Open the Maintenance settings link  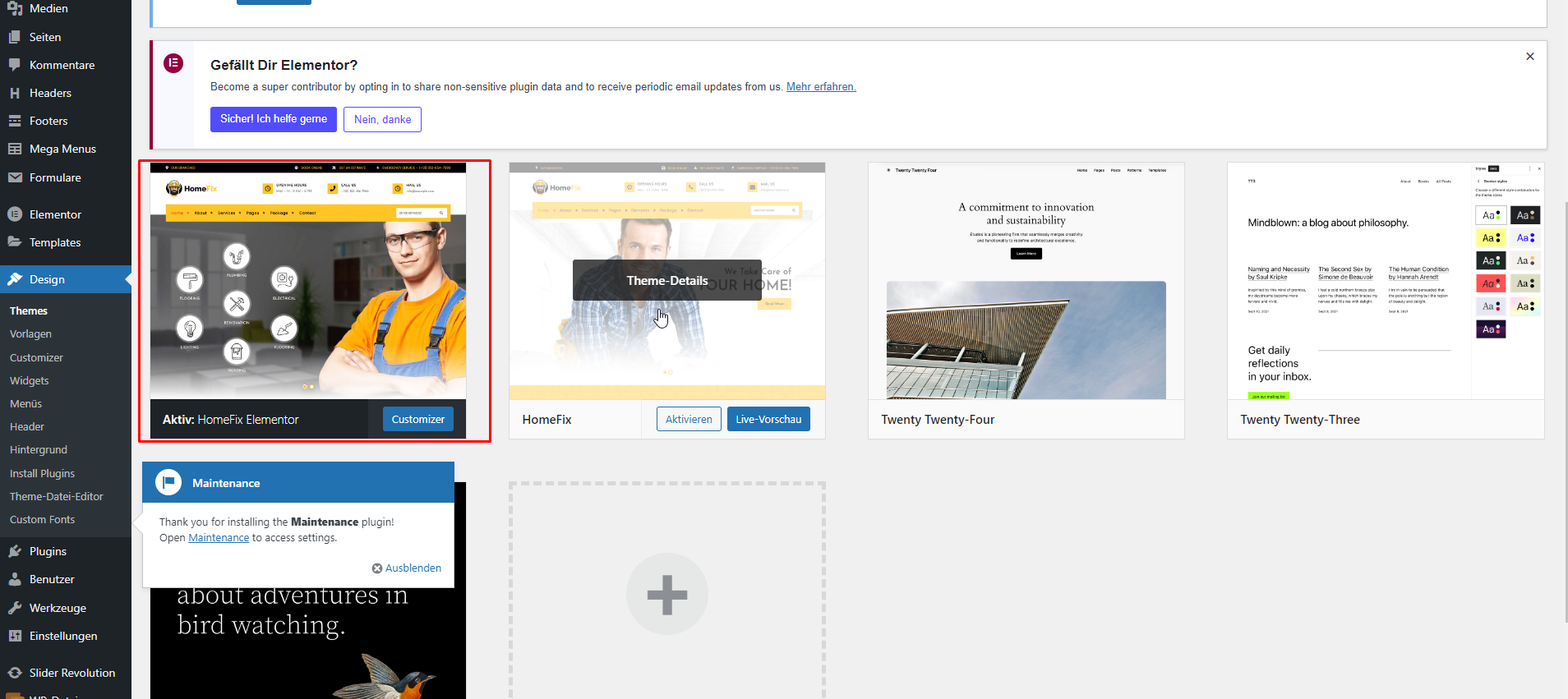219,537
